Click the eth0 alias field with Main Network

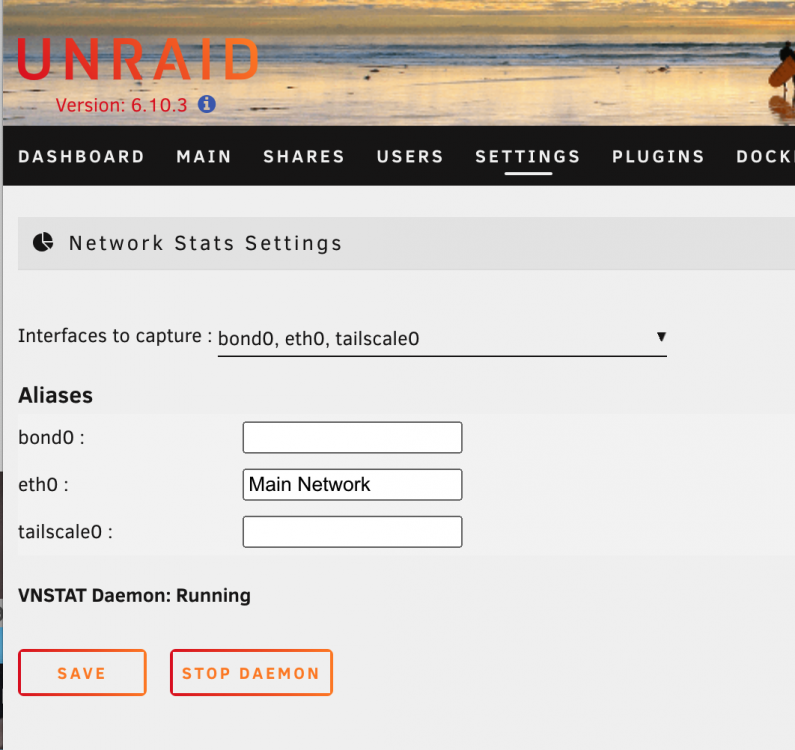(352, 485)
